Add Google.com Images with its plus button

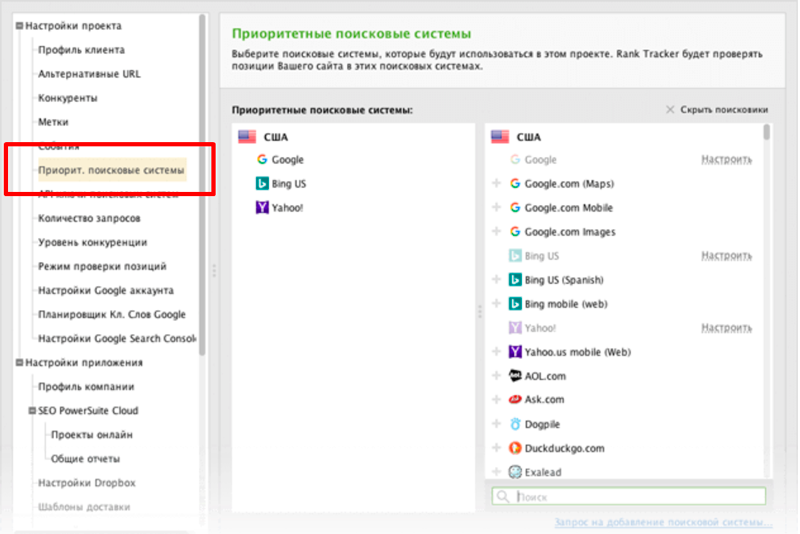[x=496, y=231]
